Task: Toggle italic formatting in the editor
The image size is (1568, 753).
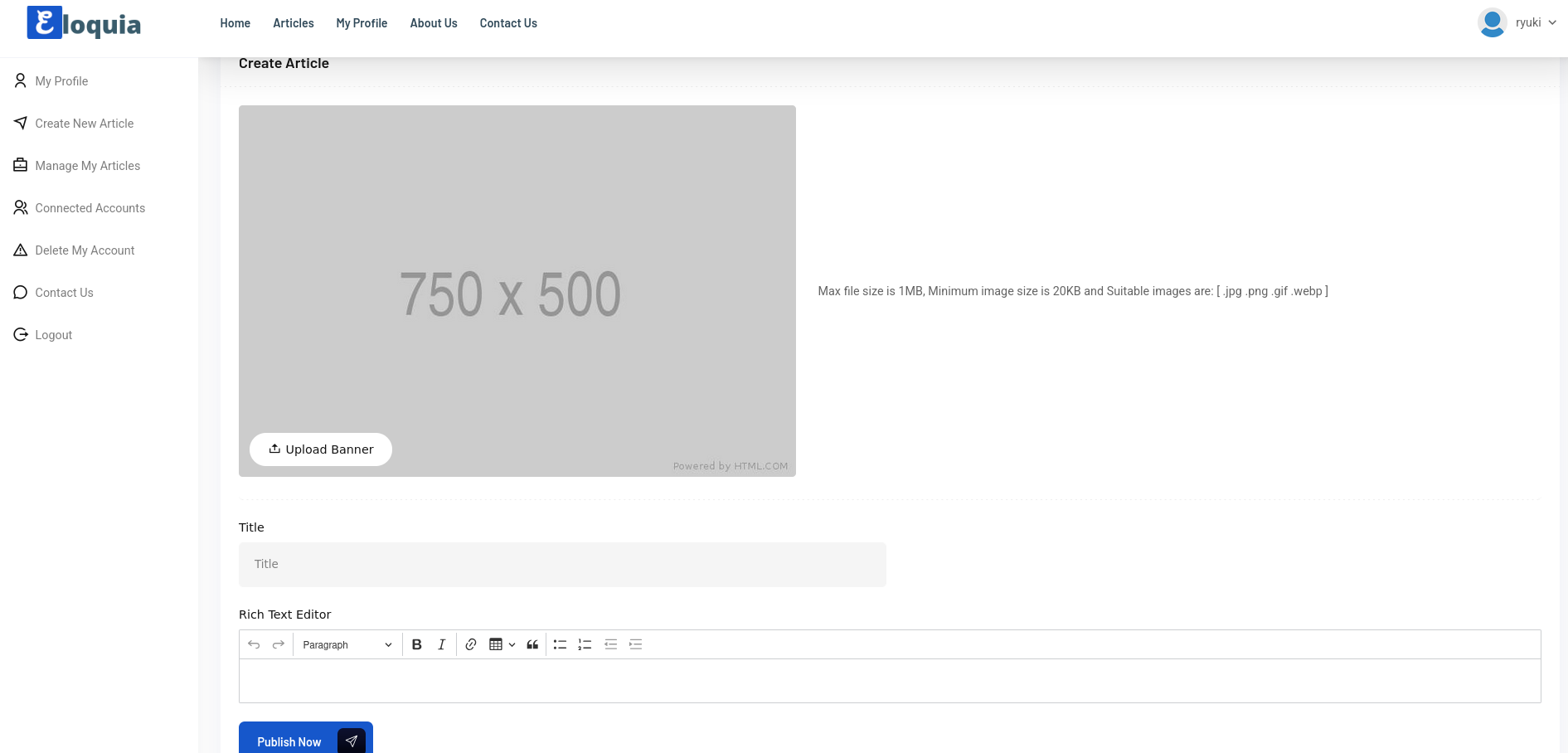Action: 442,644
